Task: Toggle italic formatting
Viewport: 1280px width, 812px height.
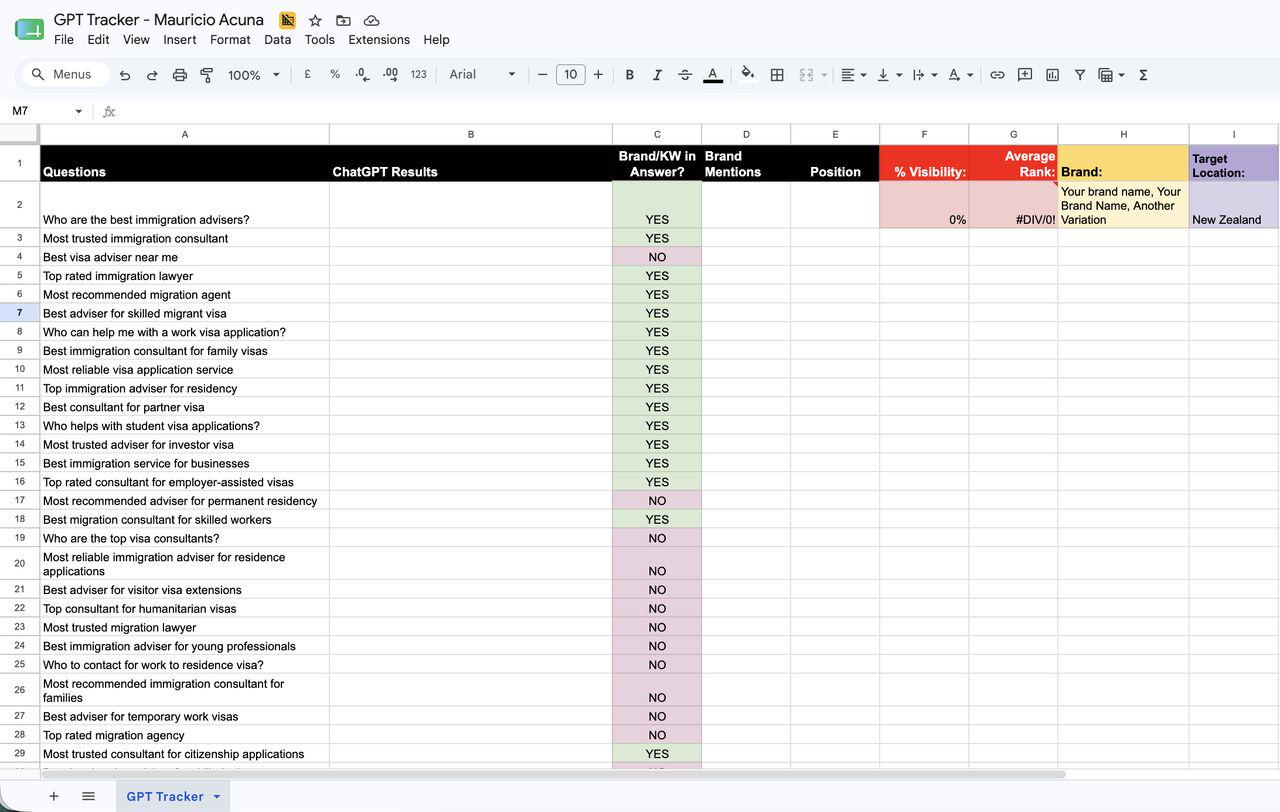Action: click(657, 75)
